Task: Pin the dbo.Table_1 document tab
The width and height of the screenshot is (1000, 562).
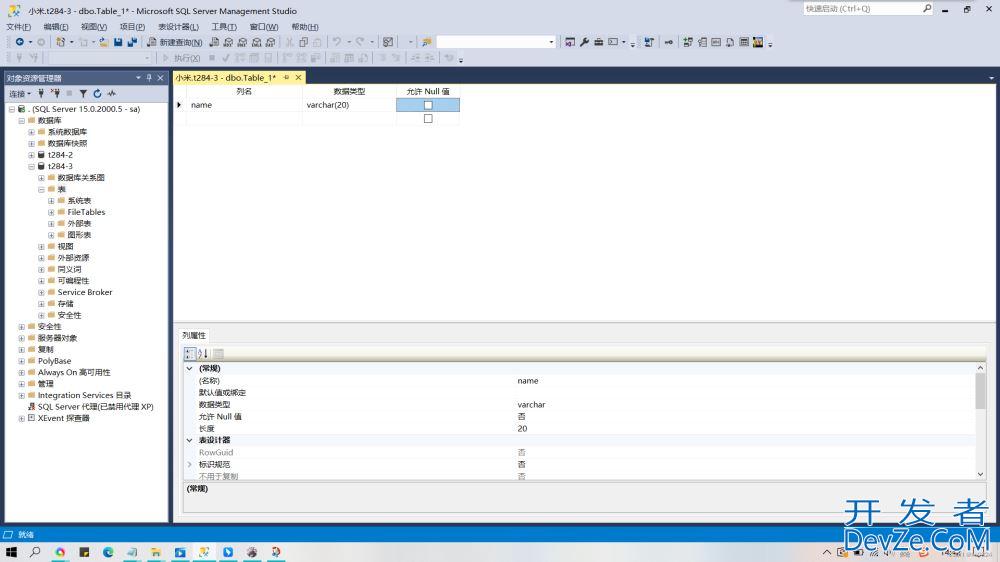Action: click(286, 78)
